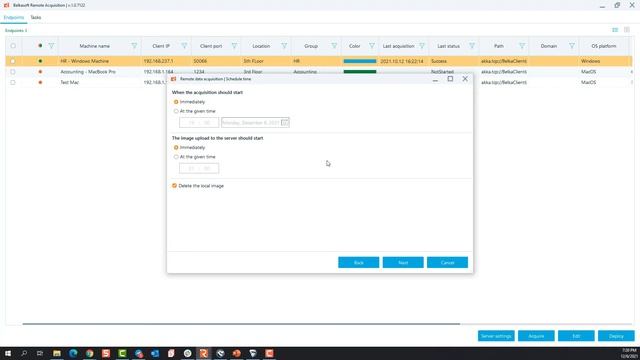Open Chrome from the taskbar
This screenshot has height=360, width=640.
[x=89, y=353]
